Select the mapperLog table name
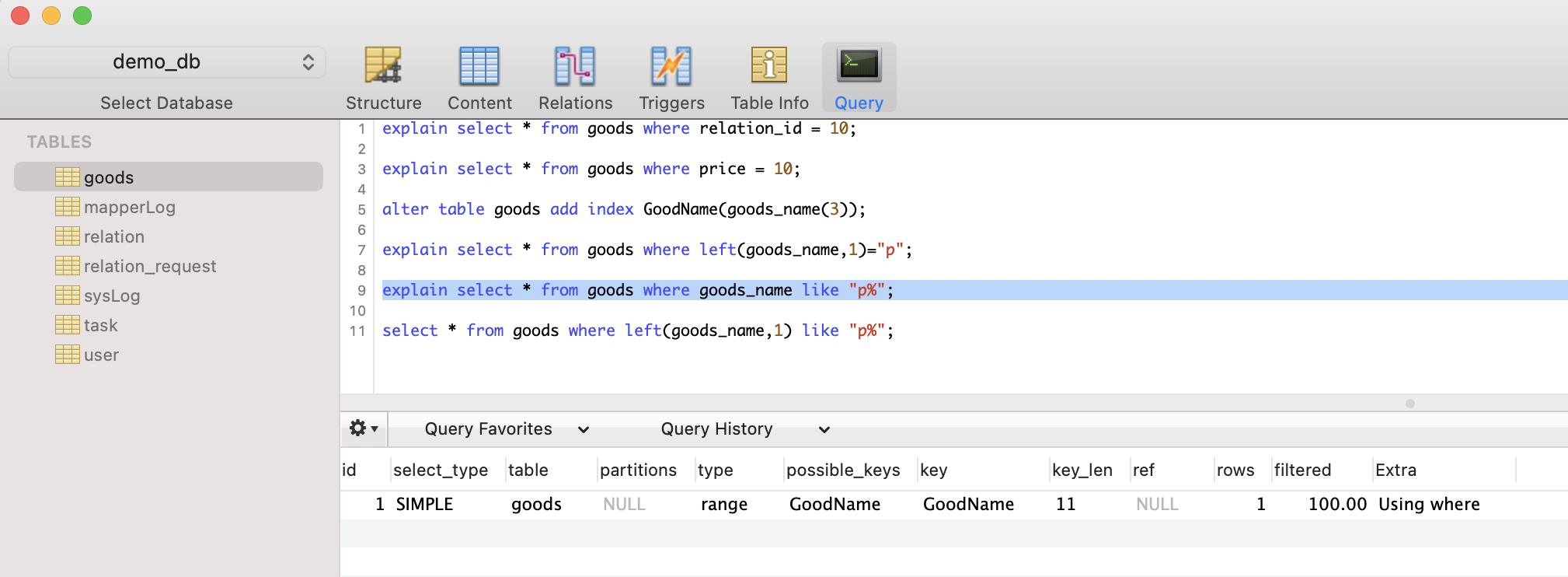This screenshot has width=1568, height=577. point(130,207)
